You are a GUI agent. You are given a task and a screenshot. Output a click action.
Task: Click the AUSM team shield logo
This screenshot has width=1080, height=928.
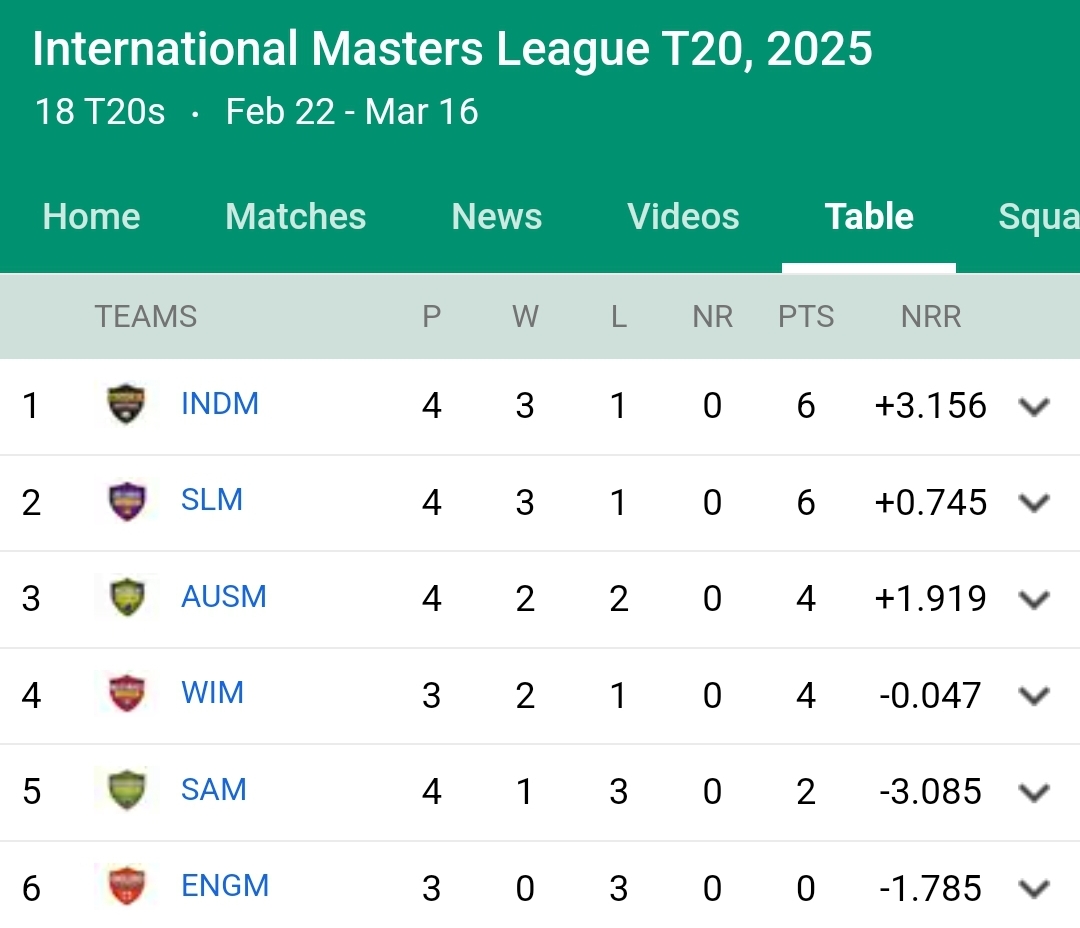(x=127, y=597)
